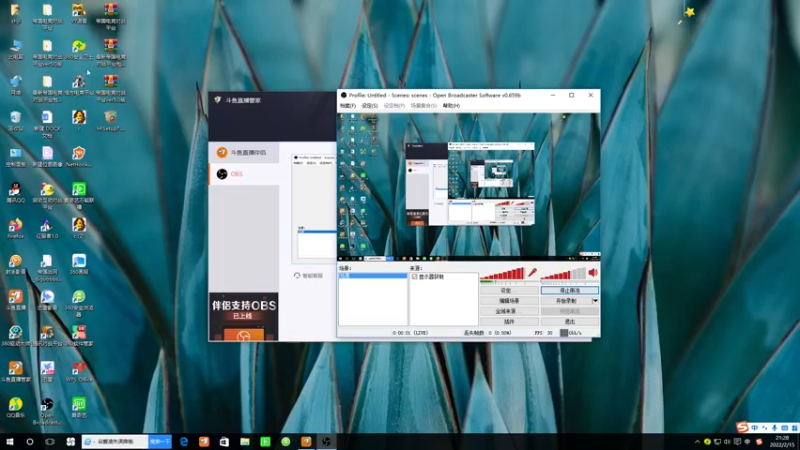Viewport: 800px width, 450px height.
Task: Click the 停止串流 stop streaming button
Action: pos(569,290)
